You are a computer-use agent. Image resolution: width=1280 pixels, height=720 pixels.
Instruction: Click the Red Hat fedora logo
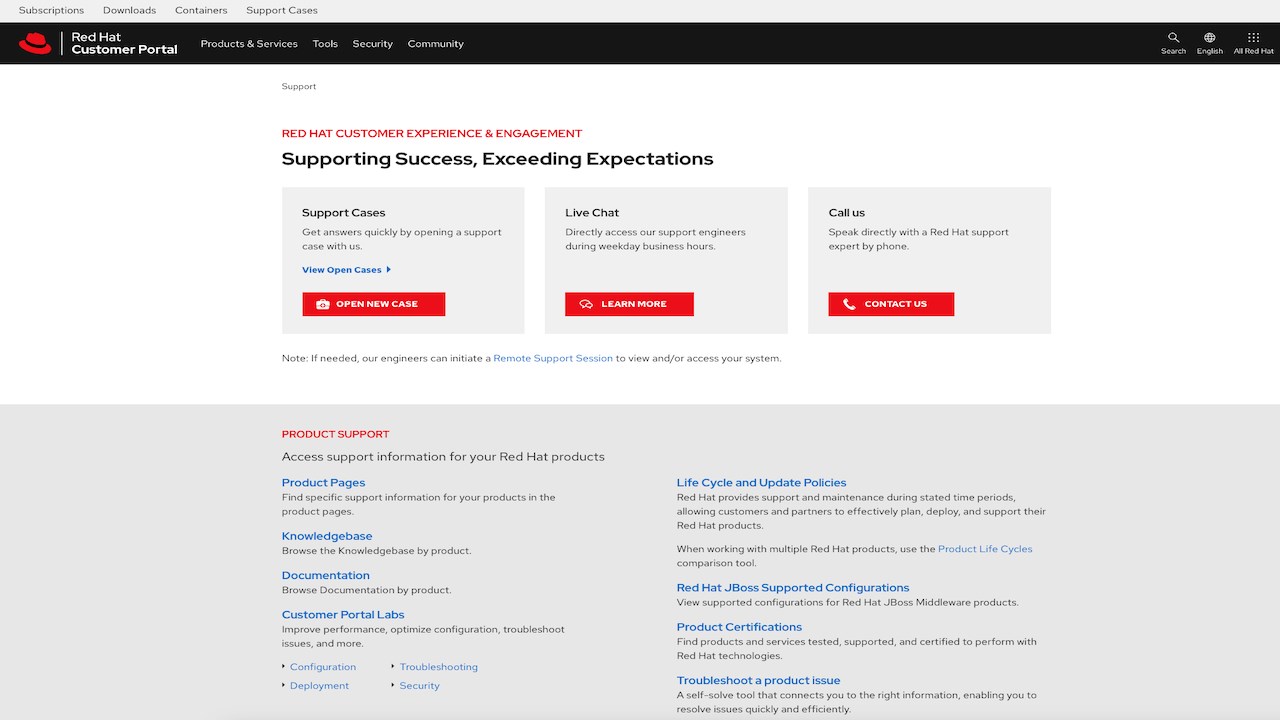pyautogui.click(x=35, y=43)
